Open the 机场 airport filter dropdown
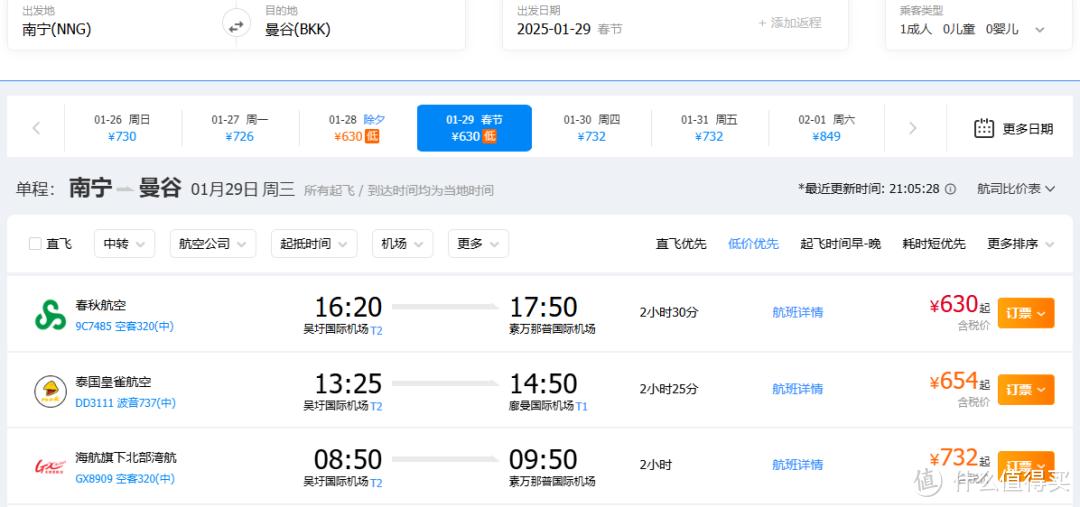The width and height of the screenshot is (1080, 507). coord(402,244)
